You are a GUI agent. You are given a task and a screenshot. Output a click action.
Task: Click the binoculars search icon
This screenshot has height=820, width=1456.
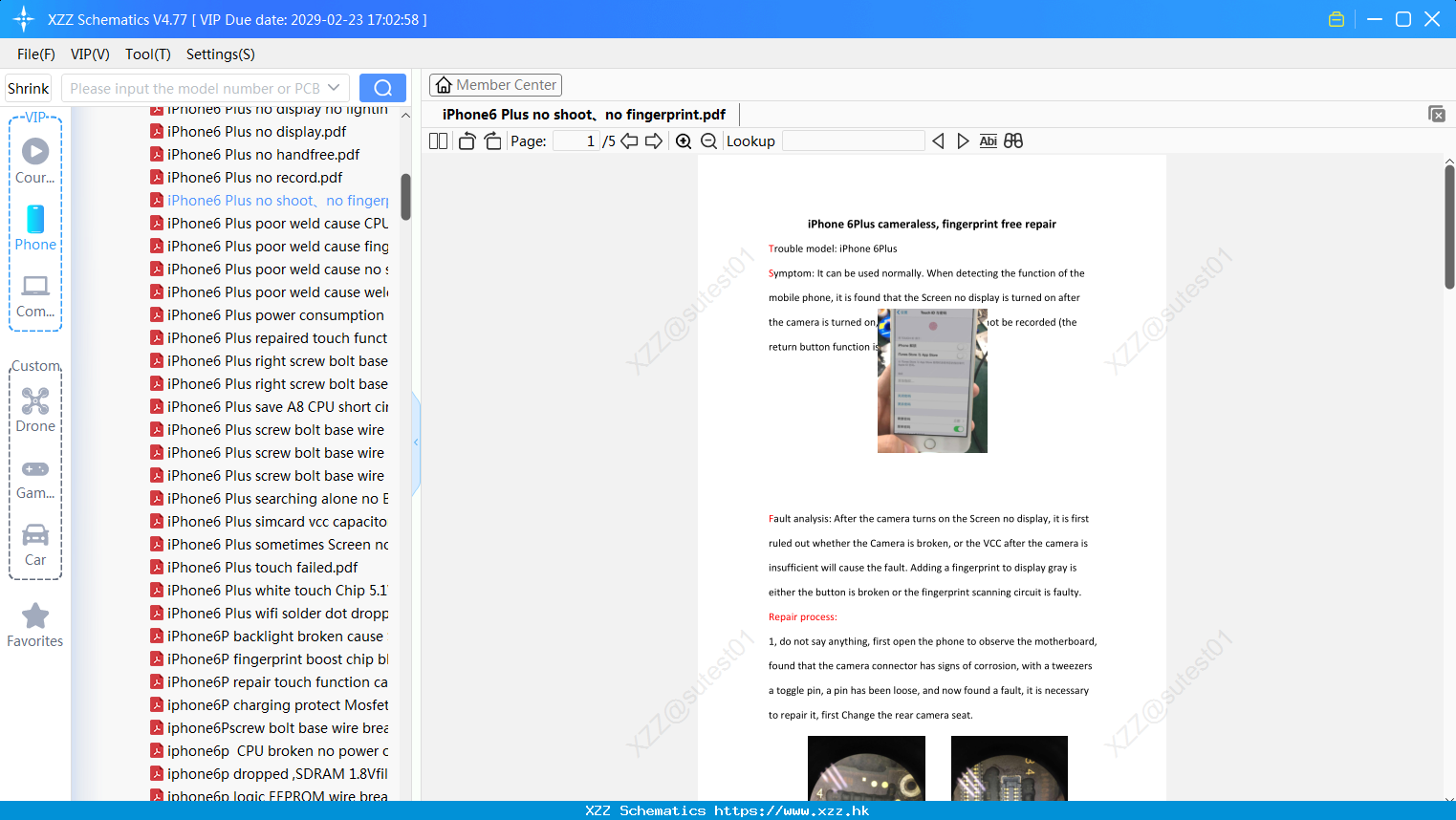click(1013, 141)
